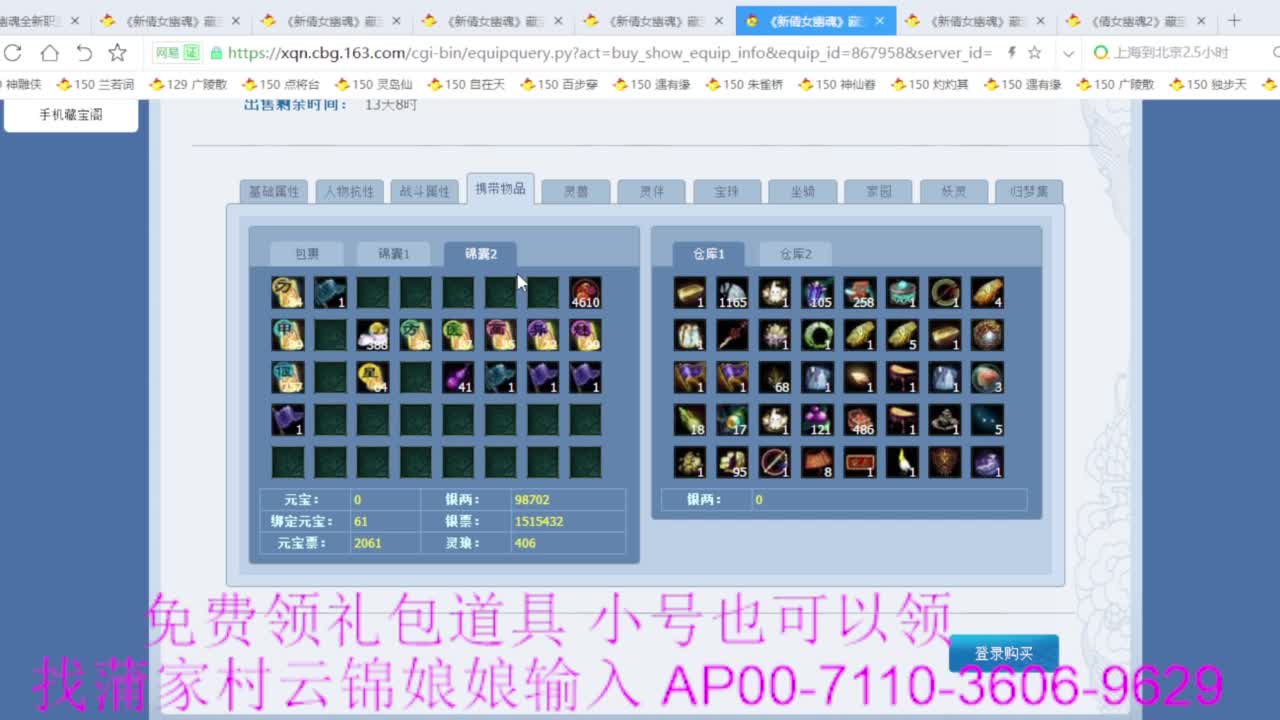Select the white-yellow feather item in warehouse bottom row

(x=902, y=462)
